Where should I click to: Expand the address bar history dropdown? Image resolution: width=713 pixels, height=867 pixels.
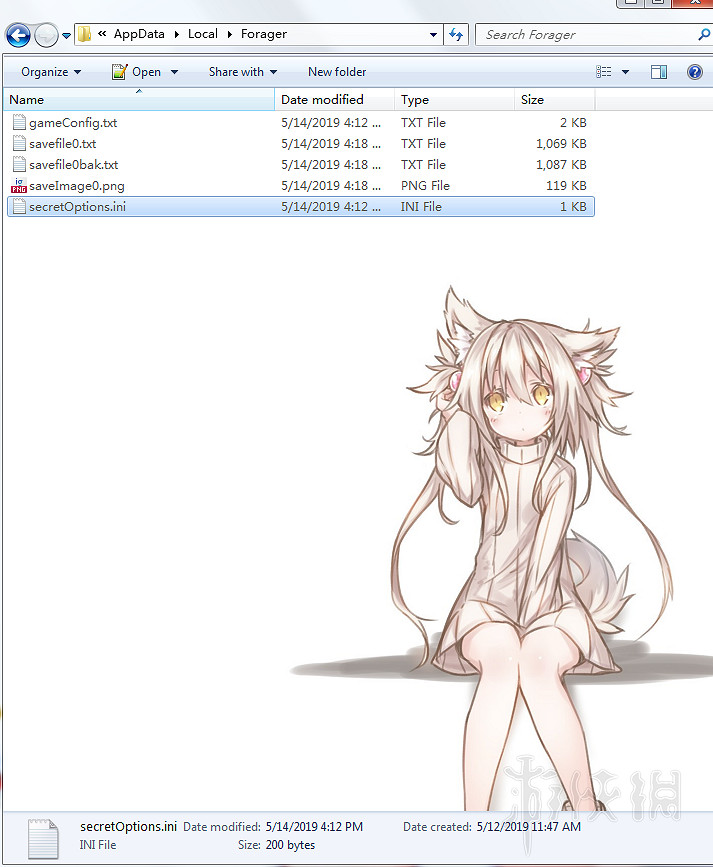pos(433,34)
